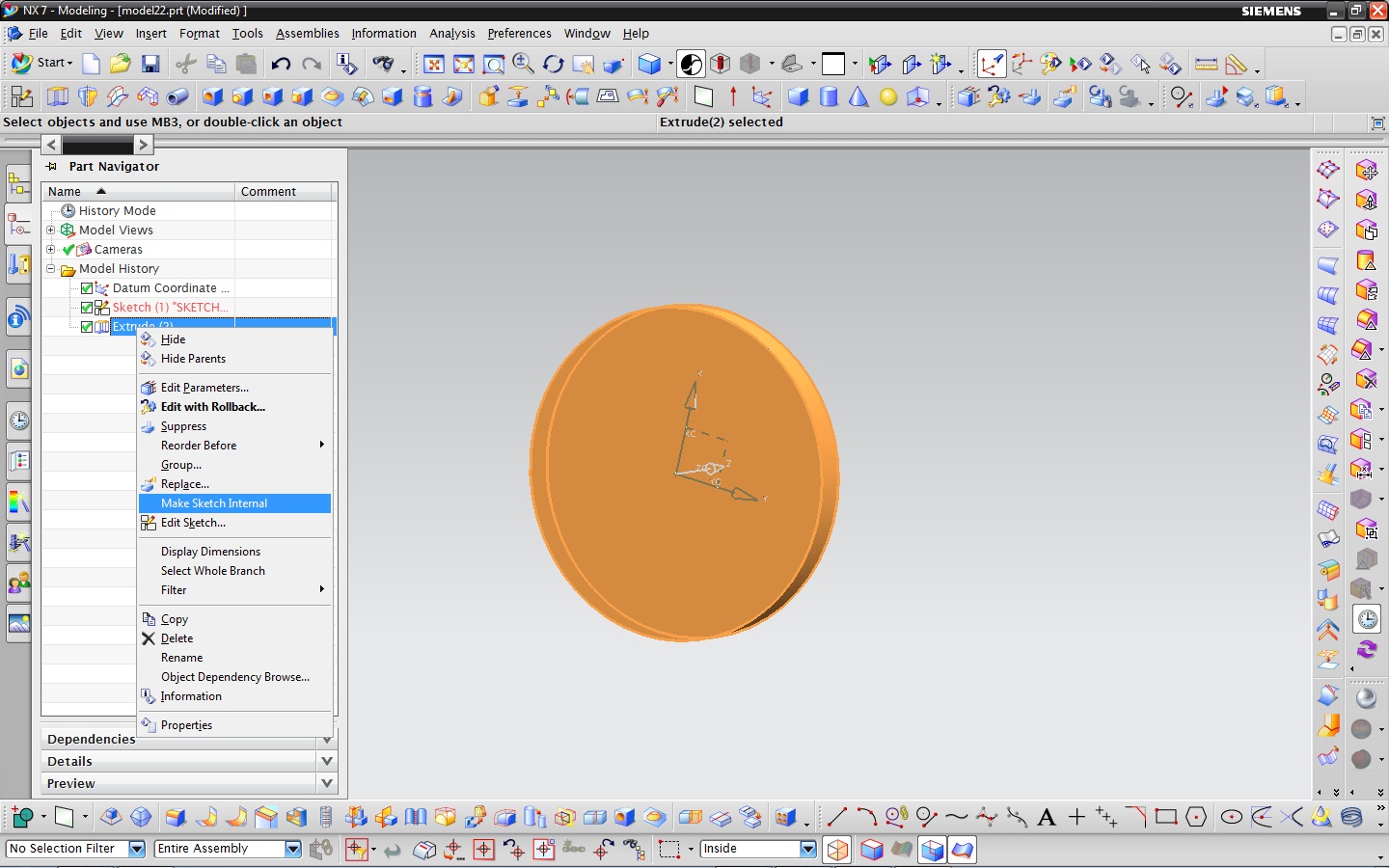Image resolution: width=1389 pixels, height=868 pixels.
Task: Open the No Selection Filter dropdown
Action: pos(135,849)
